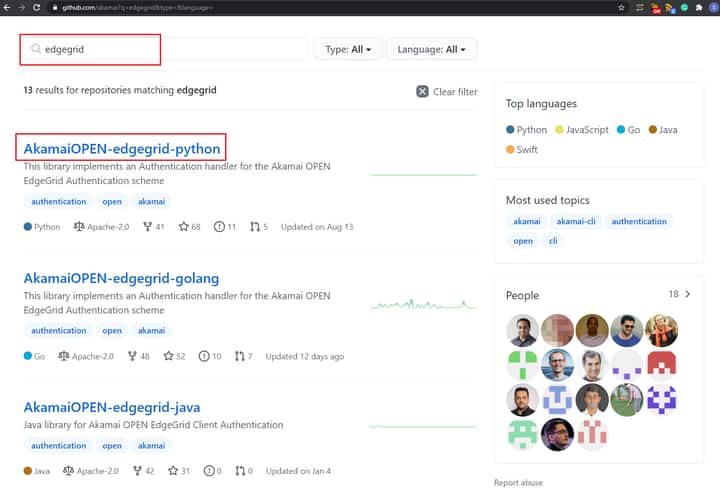
Task: Click the stargazers star icon for edgegrid-python
Action: pyautogui.click(x=183, y=227)
